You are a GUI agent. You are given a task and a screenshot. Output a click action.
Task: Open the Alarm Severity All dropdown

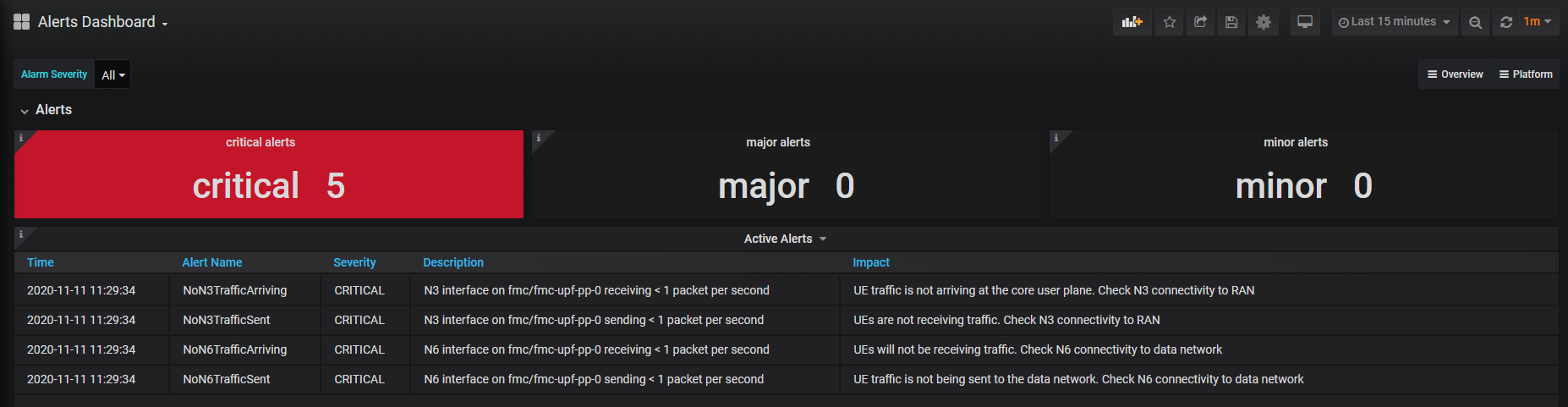(113, 74)
